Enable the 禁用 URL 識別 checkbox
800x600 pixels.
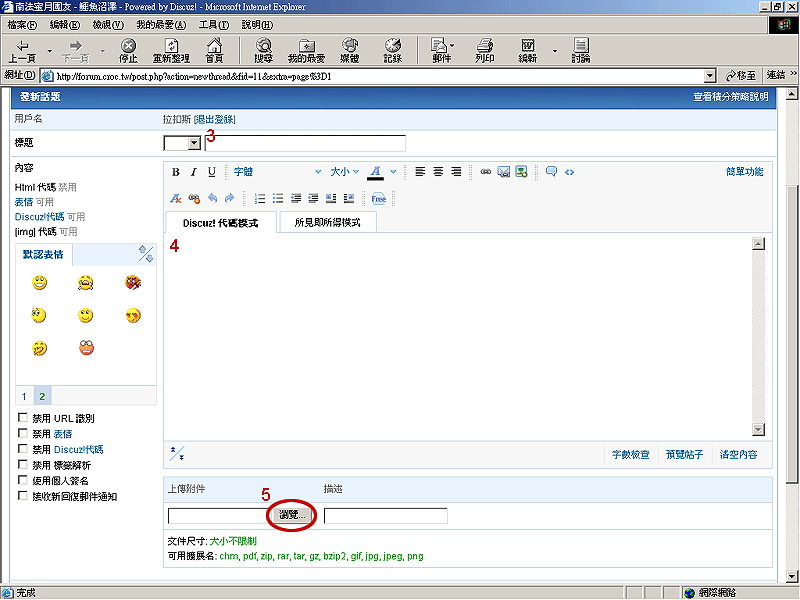click(x=23, y=418)
